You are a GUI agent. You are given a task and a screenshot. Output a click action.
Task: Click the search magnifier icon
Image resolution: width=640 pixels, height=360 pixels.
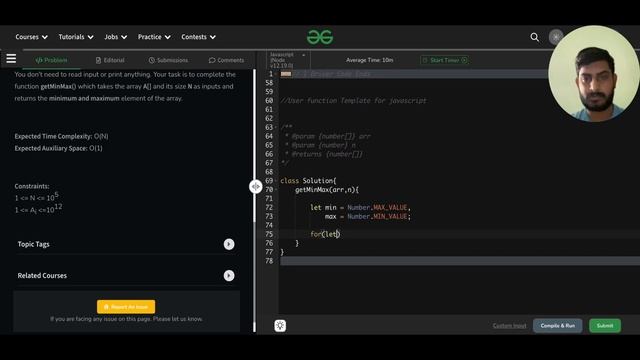click(534, 37)
